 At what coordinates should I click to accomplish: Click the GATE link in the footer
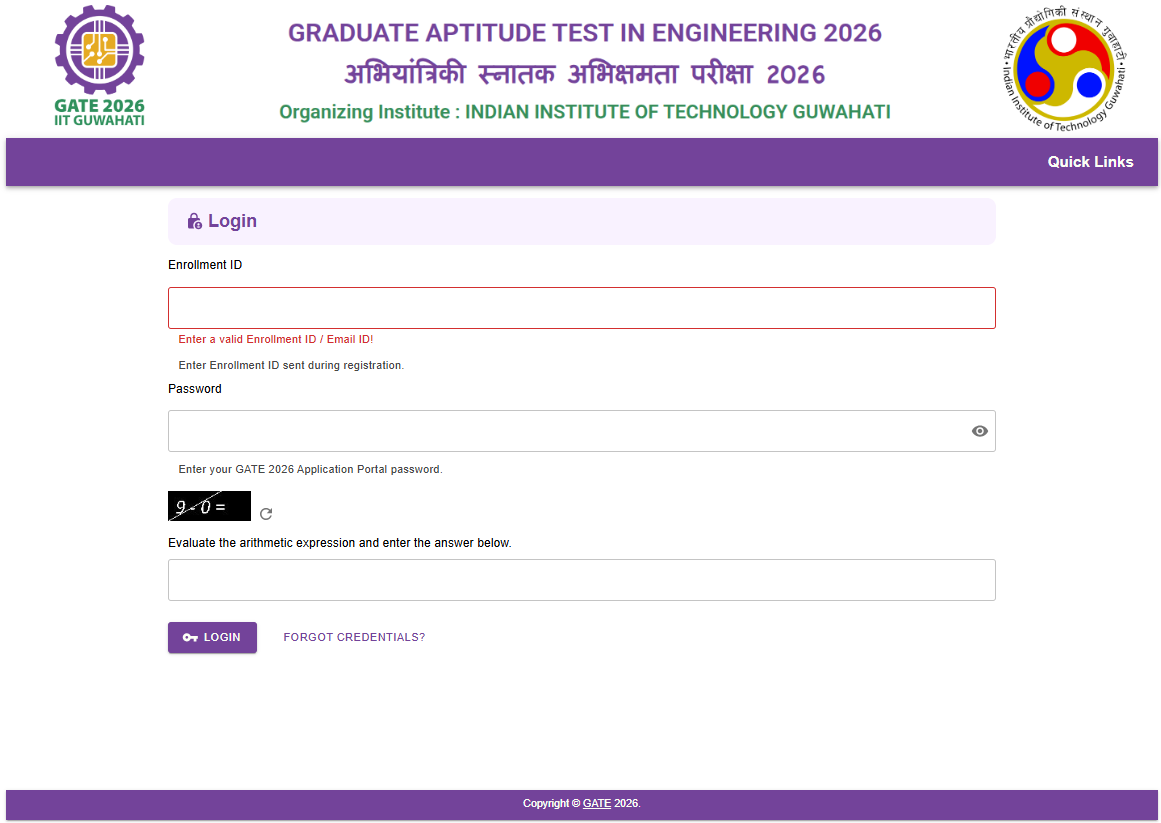[597, 803]
